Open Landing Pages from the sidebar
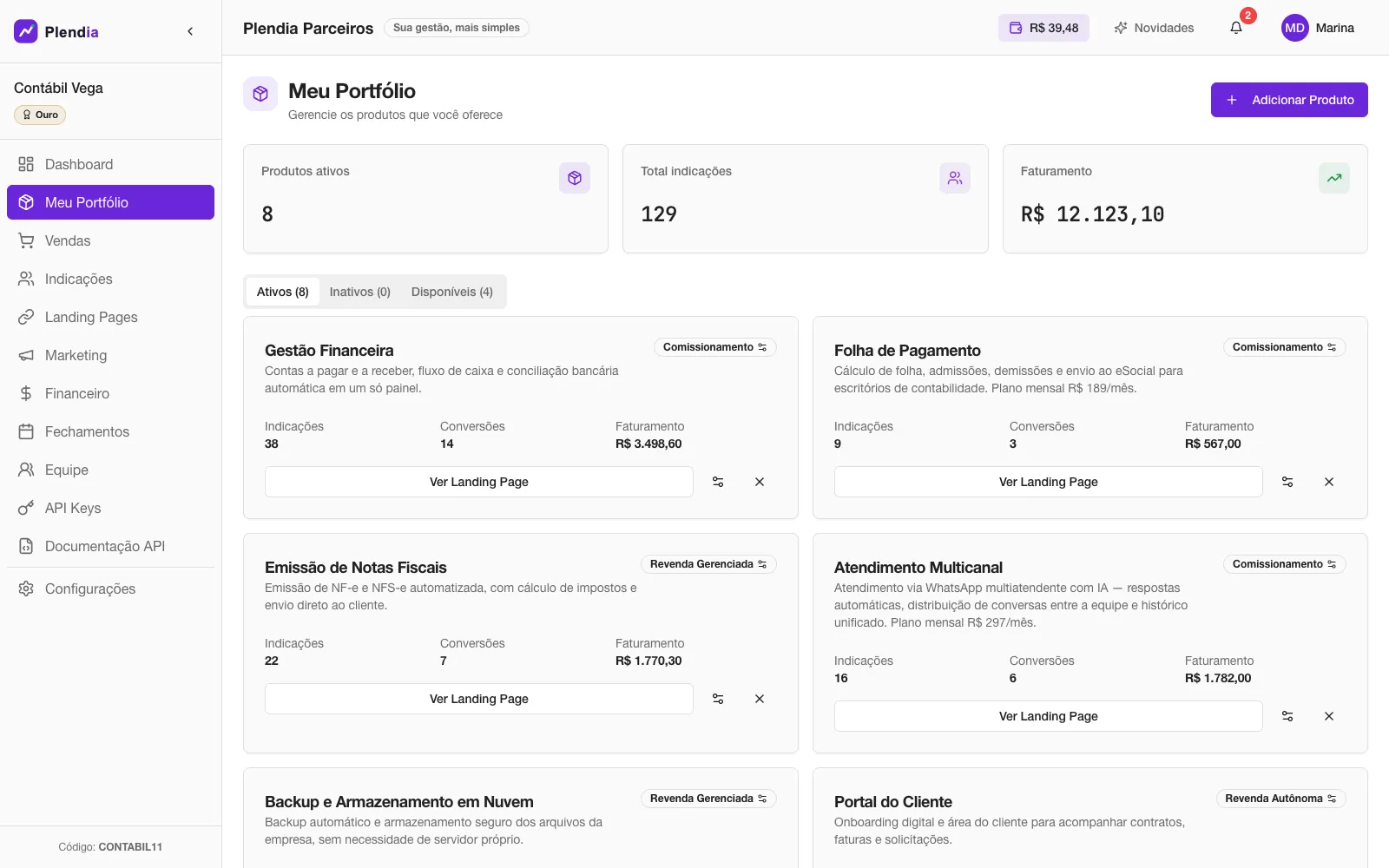The image size is (1389, 868). [x=110, y=317]
